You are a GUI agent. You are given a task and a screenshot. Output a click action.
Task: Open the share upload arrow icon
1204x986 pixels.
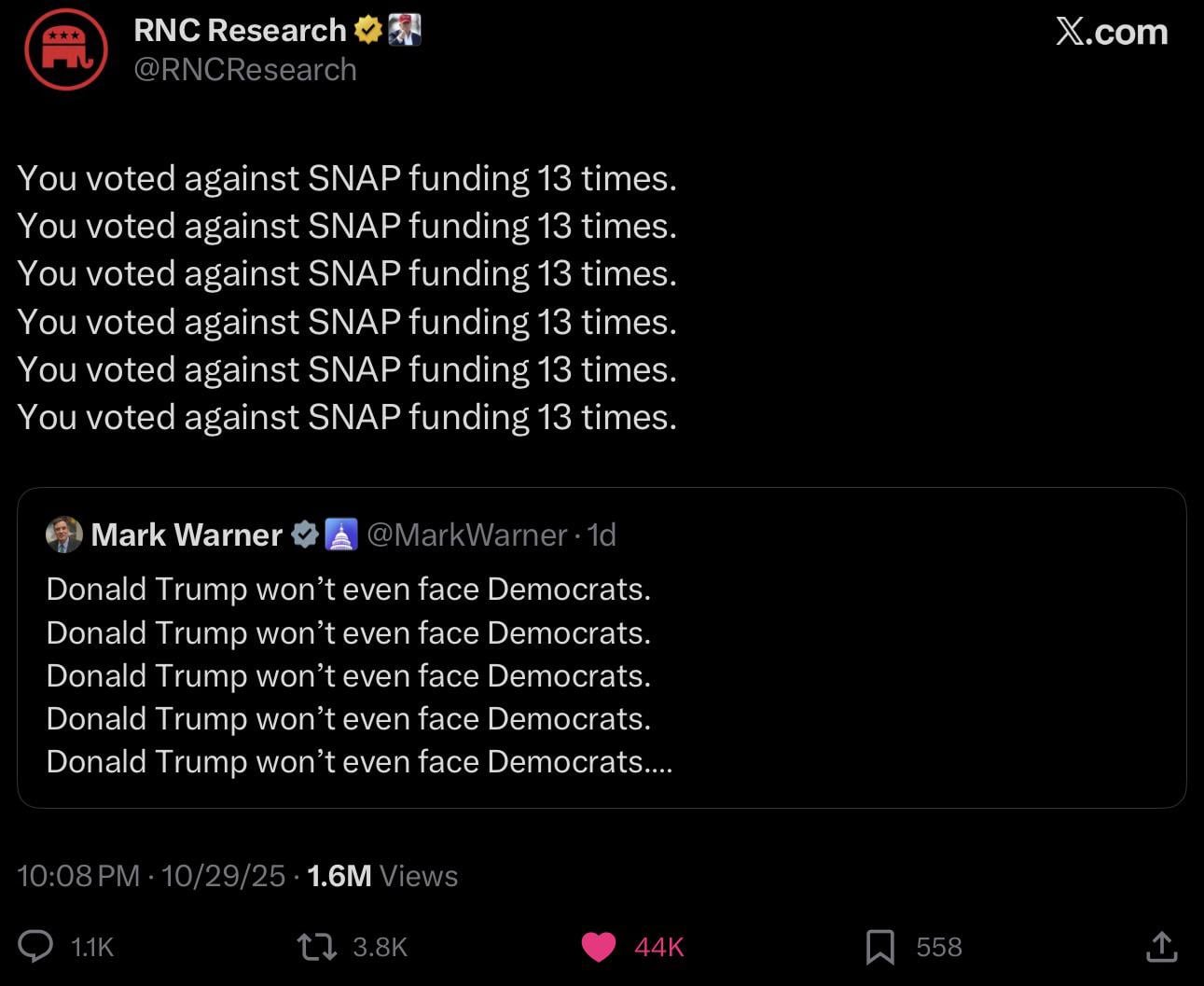1161,946
